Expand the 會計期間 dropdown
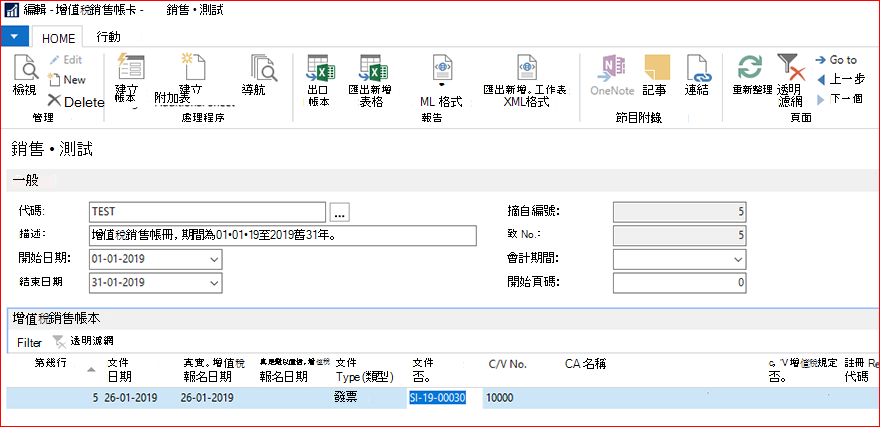This screenshot has width=880, height=427. (738, 260)
